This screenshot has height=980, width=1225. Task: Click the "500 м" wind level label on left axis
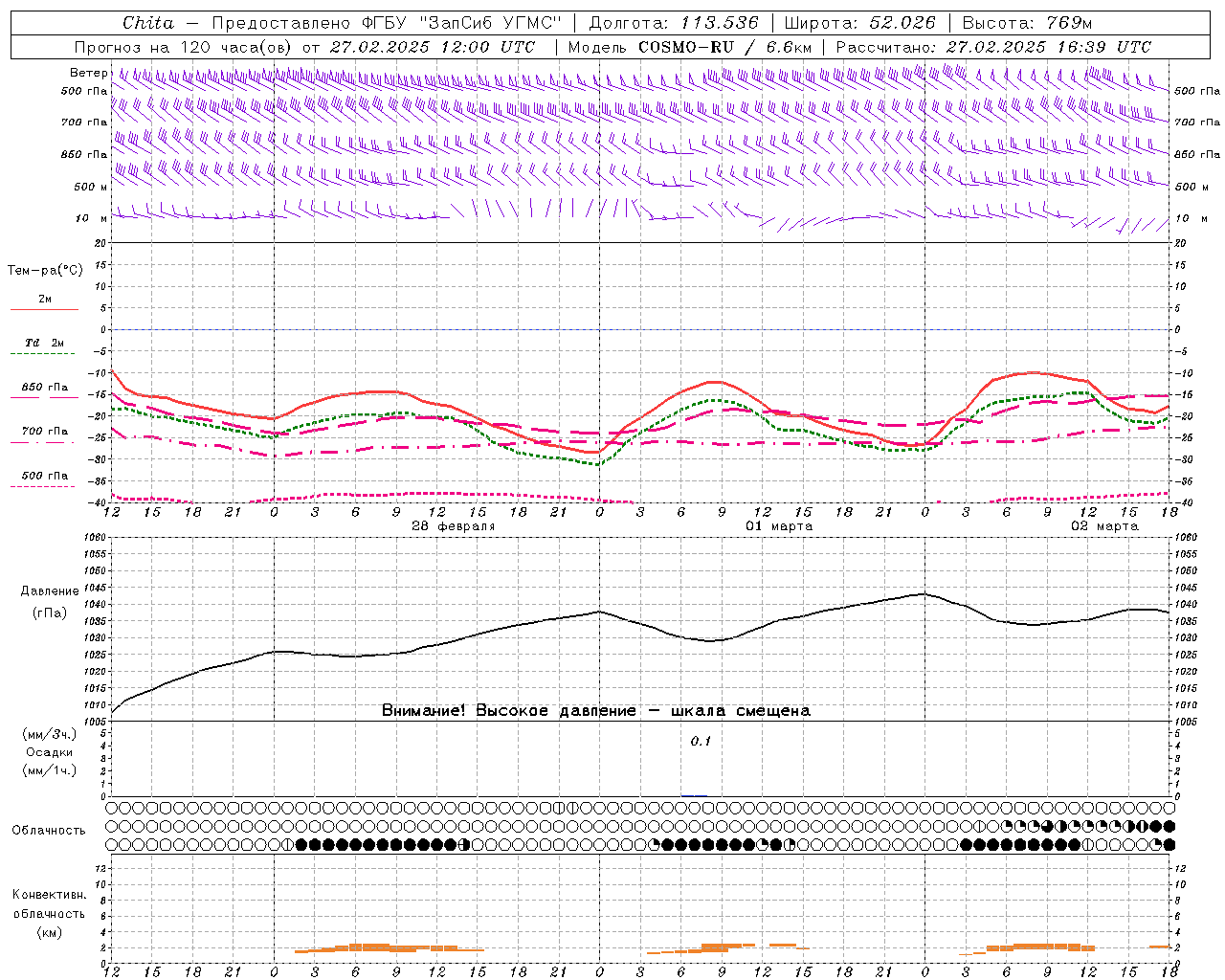coord(90,187)
